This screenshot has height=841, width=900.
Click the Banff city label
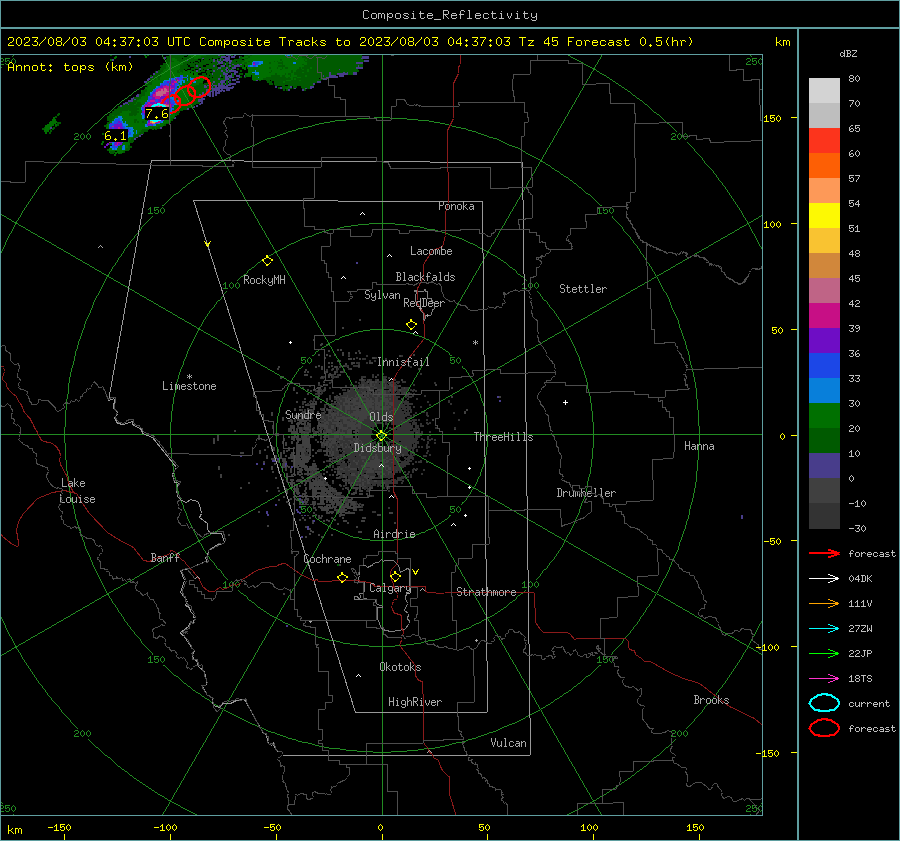[x=165, y=557]
